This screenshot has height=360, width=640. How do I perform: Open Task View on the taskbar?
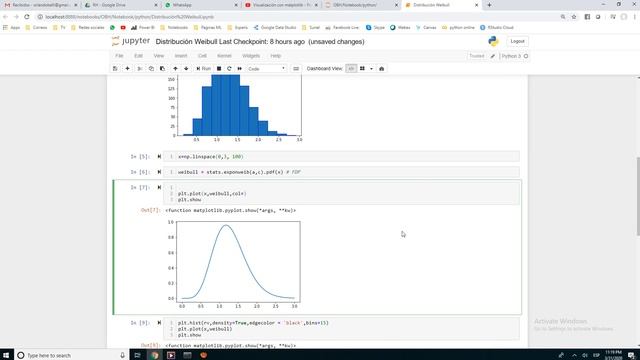pos(138,355)
